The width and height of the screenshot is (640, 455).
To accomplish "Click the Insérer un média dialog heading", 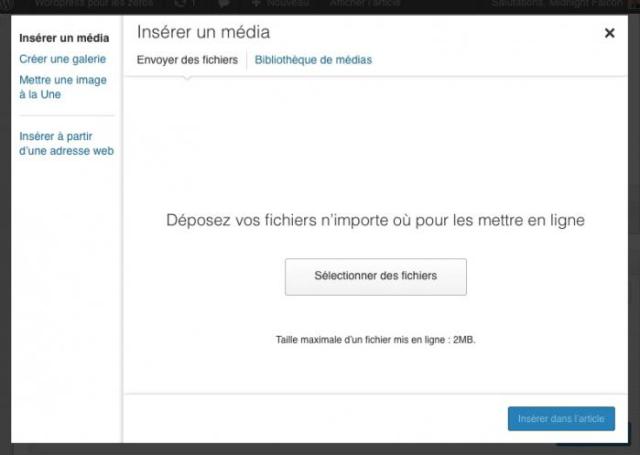I will (x=203, y=33).
